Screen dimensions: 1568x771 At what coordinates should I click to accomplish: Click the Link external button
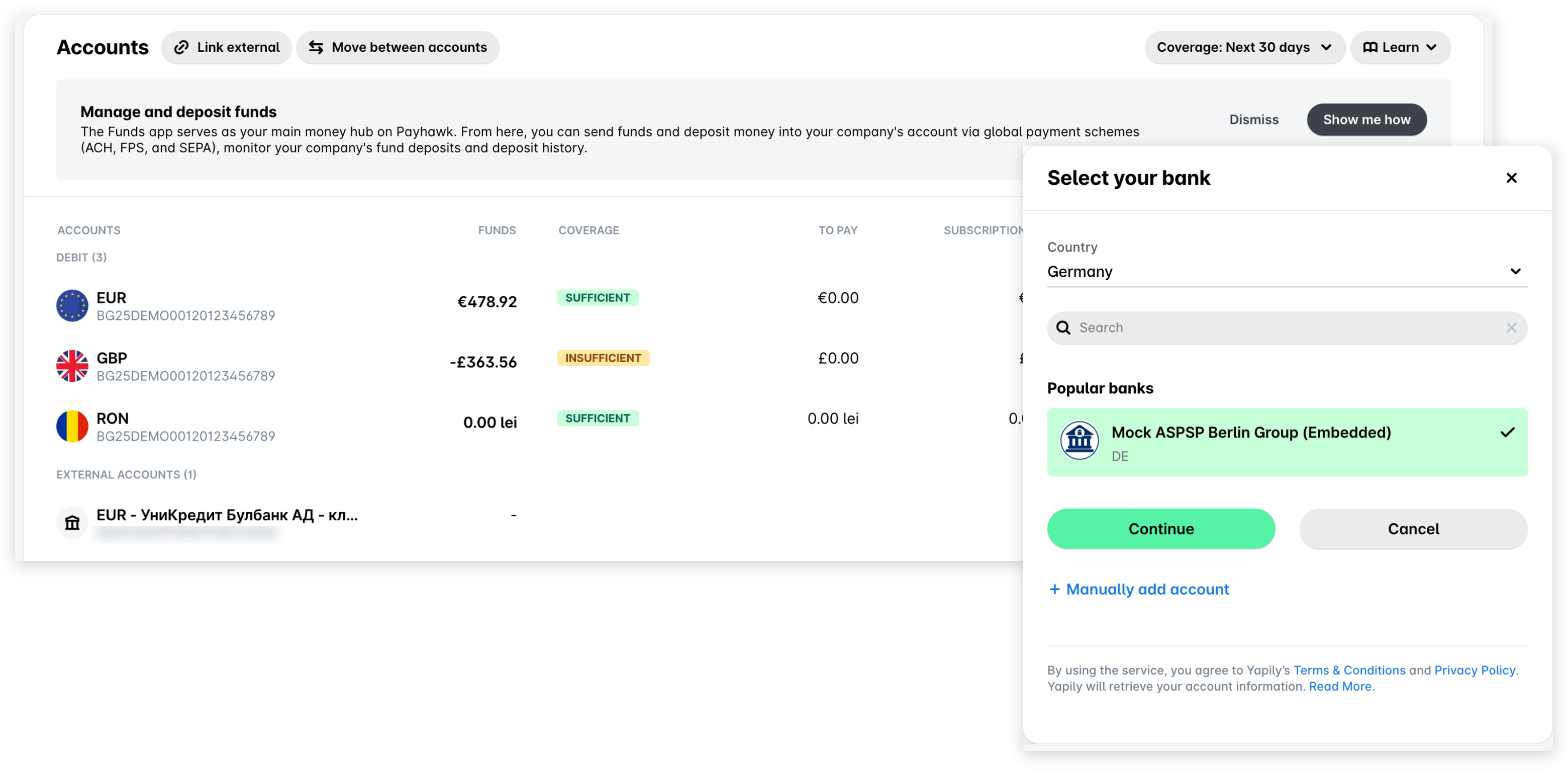[227, 47]
